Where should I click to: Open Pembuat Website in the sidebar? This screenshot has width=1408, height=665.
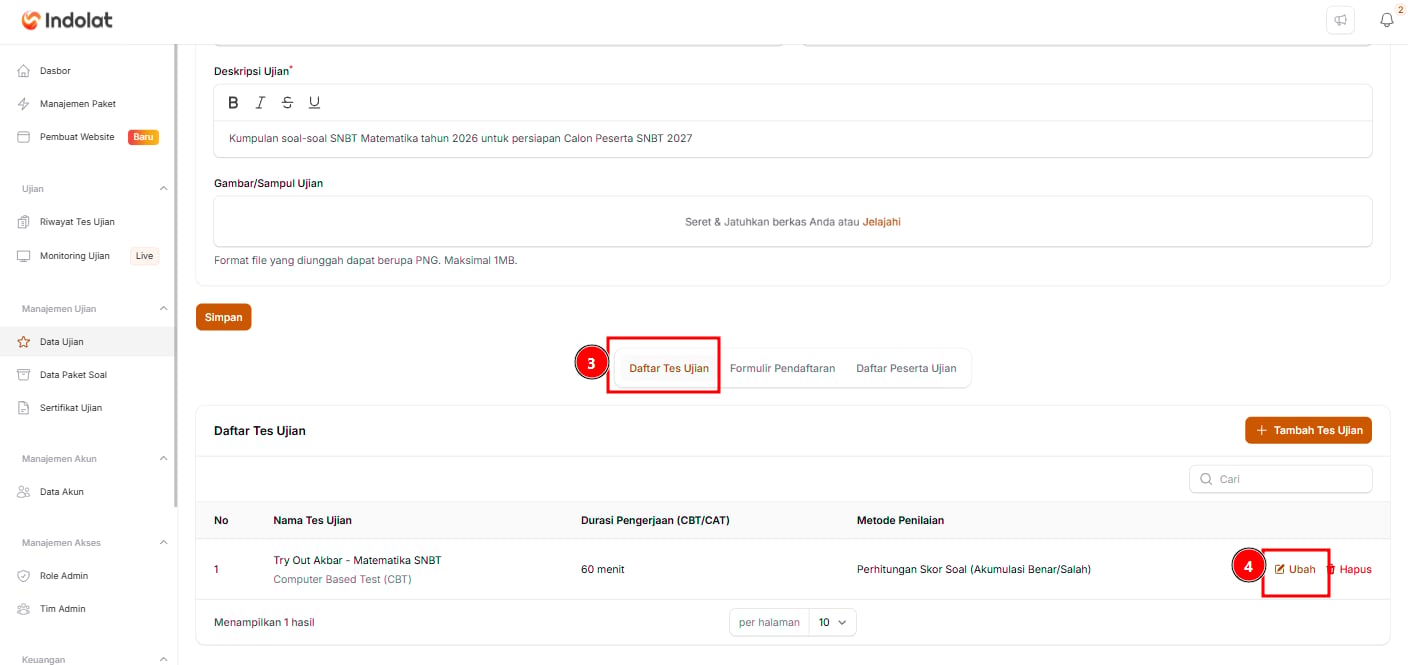[x=88, y=137]
